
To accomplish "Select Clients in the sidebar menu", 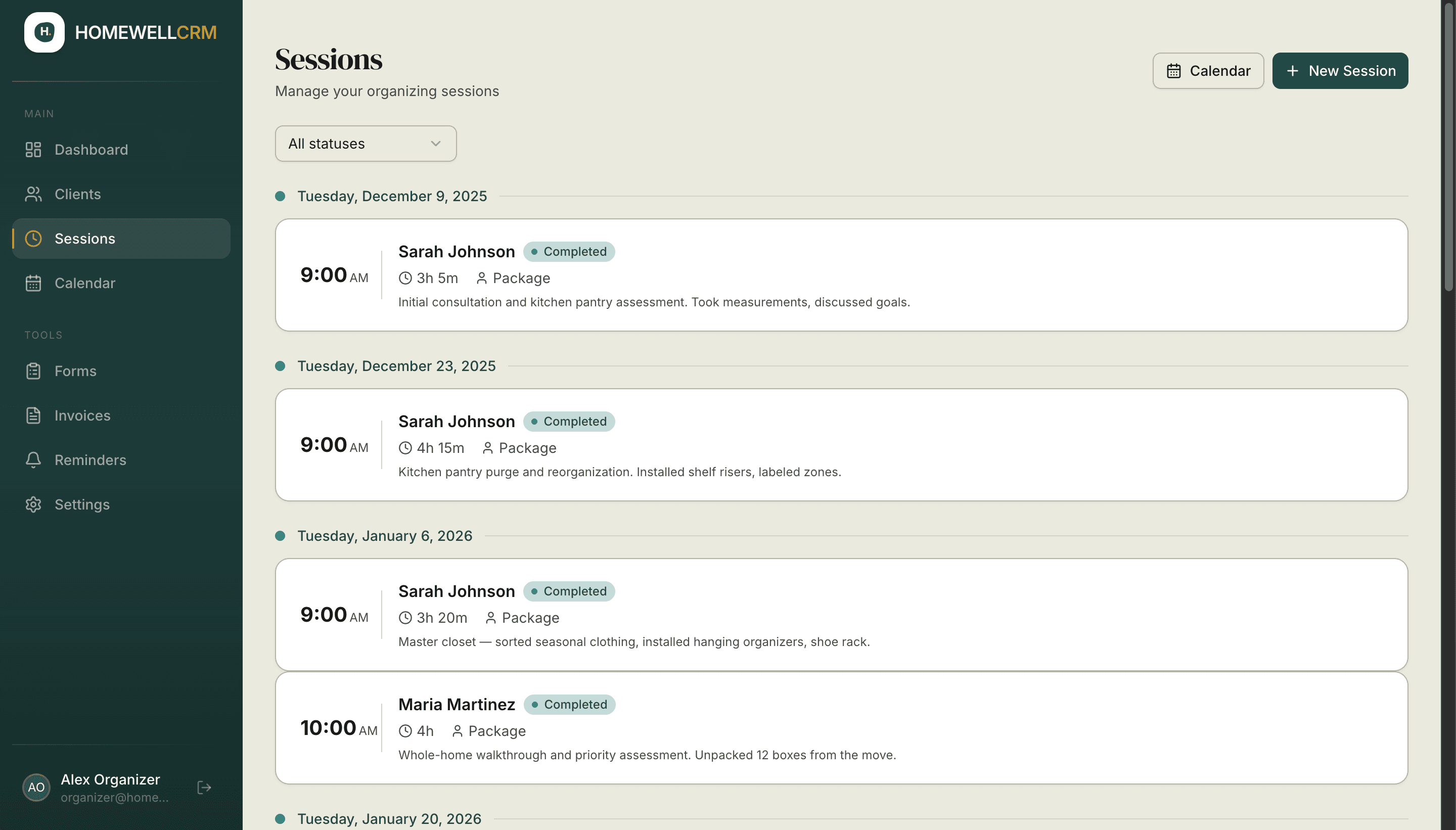I will (77, 194).
